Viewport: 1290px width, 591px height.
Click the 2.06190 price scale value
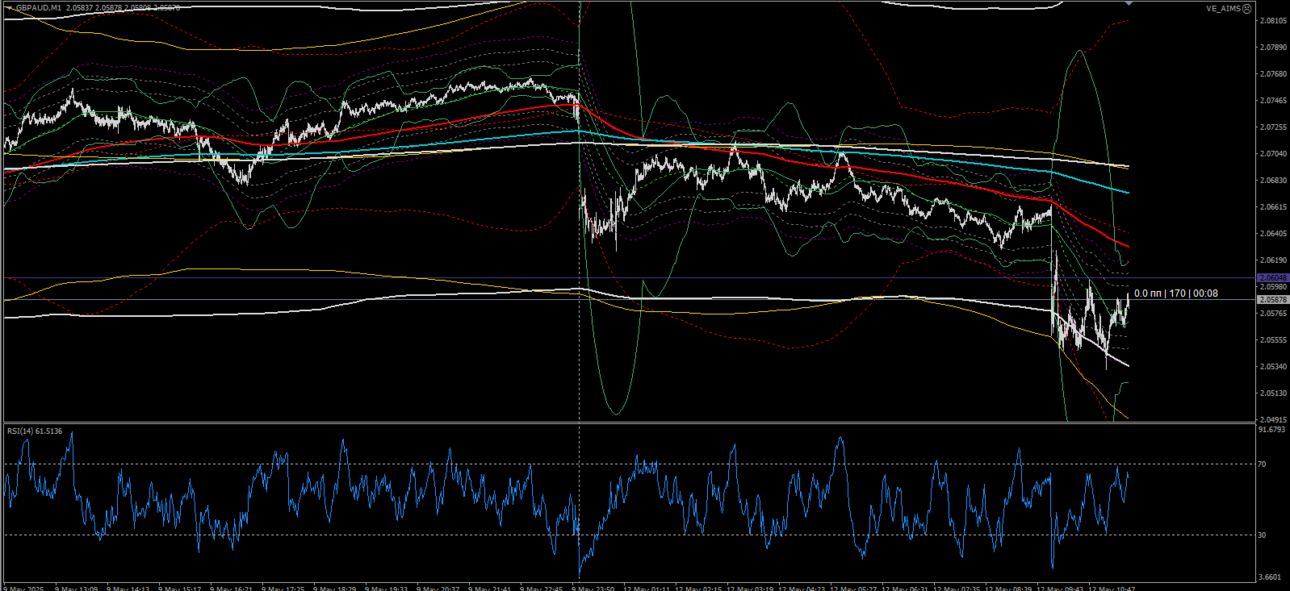1273,260
